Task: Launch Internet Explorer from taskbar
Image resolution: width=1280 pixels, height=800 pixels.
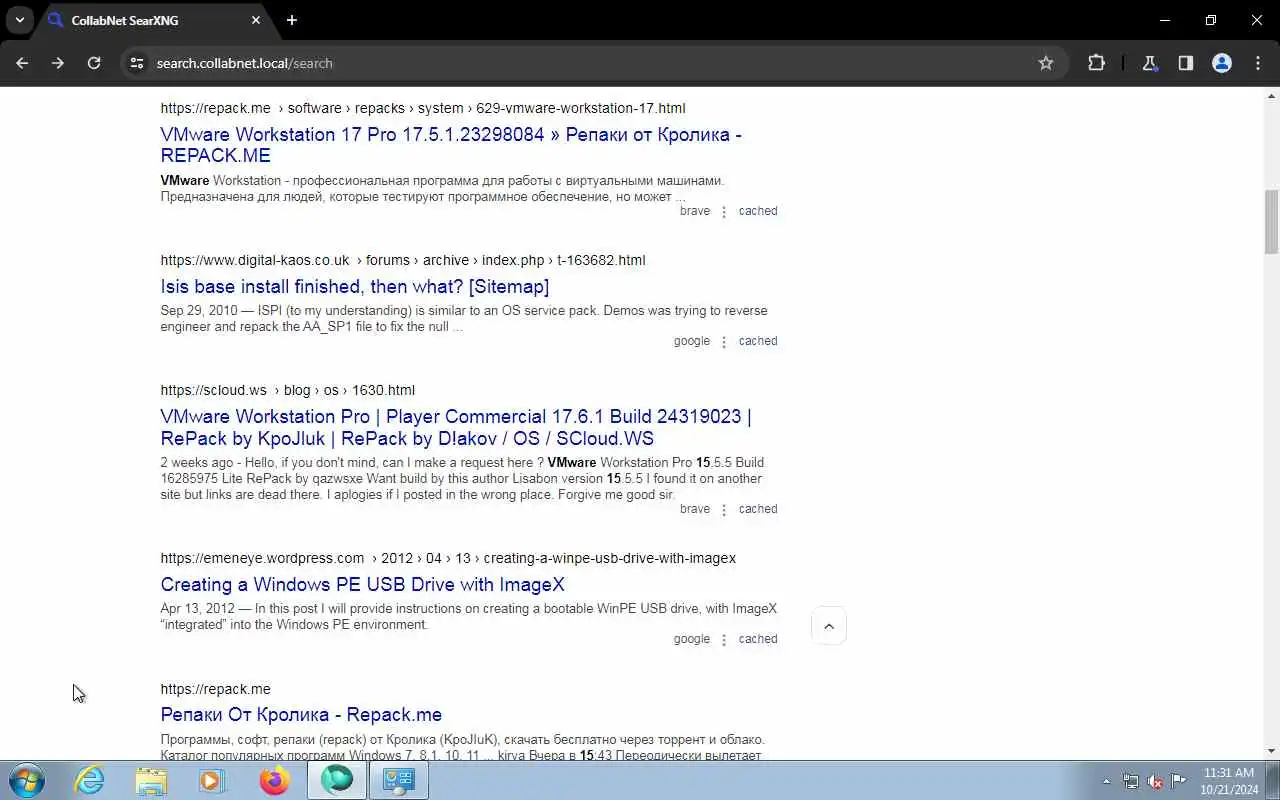Action: (90, 780)
